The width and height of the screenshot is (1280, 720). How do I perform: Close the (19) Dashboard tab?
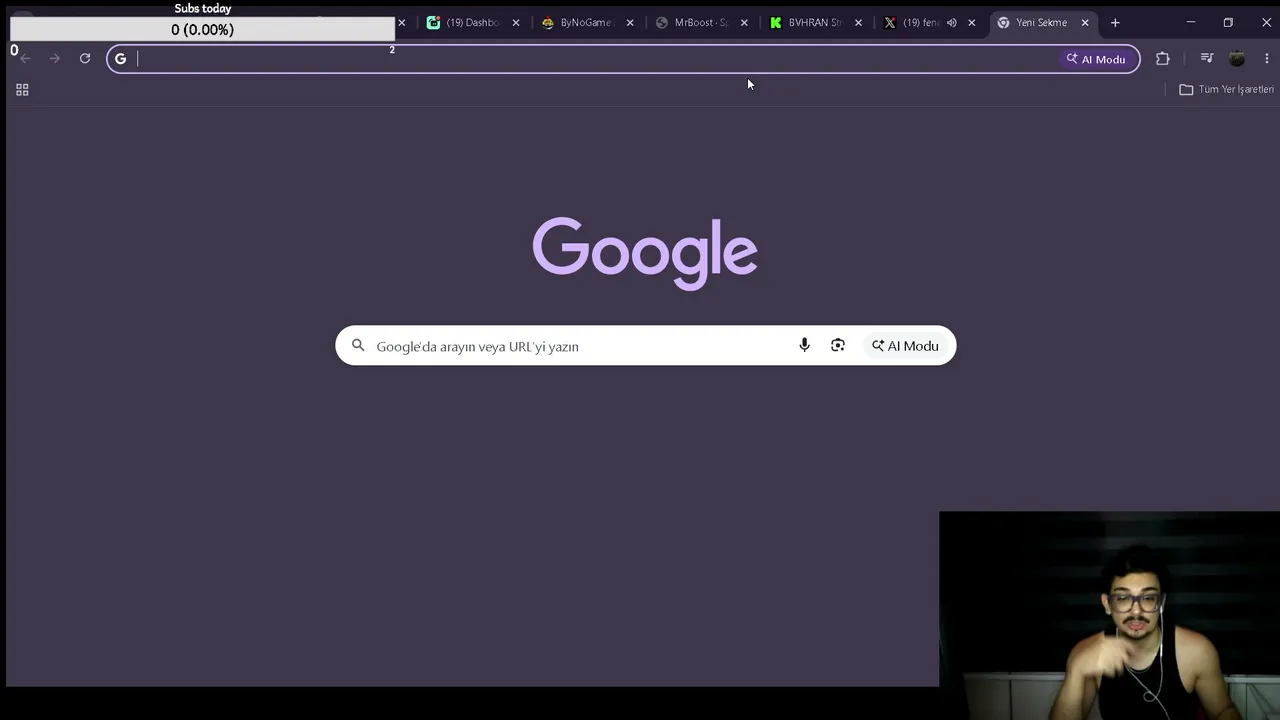click(x=516, y=23)
